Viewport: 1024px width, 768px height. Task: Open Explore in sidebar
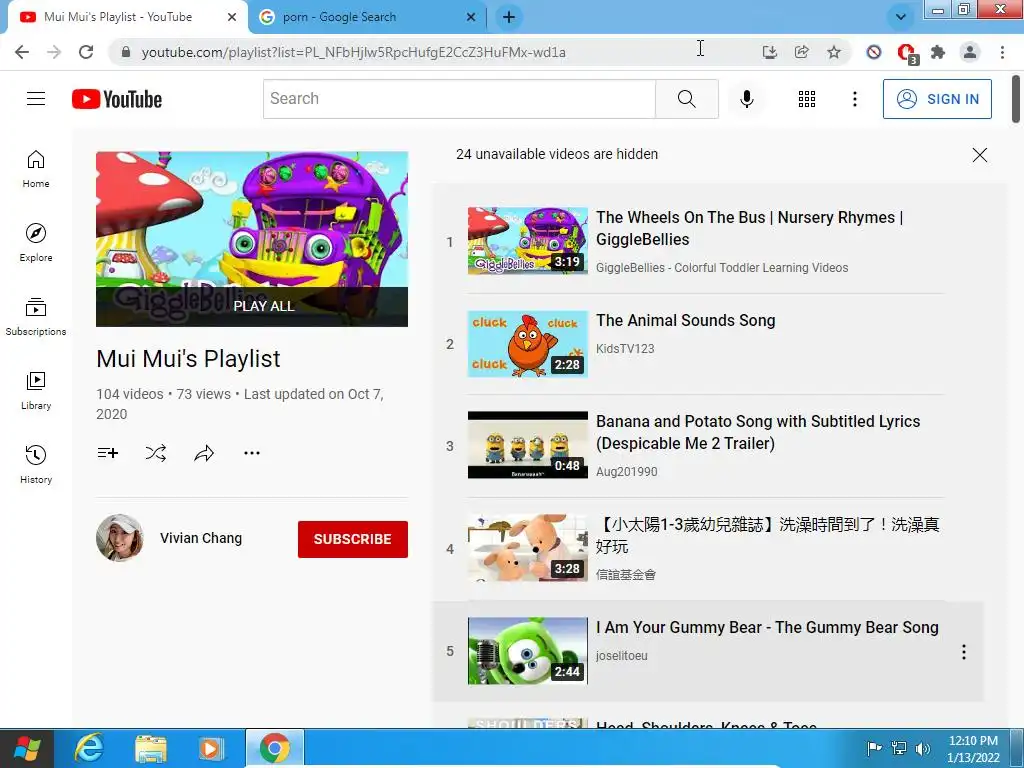pos(36,242)
